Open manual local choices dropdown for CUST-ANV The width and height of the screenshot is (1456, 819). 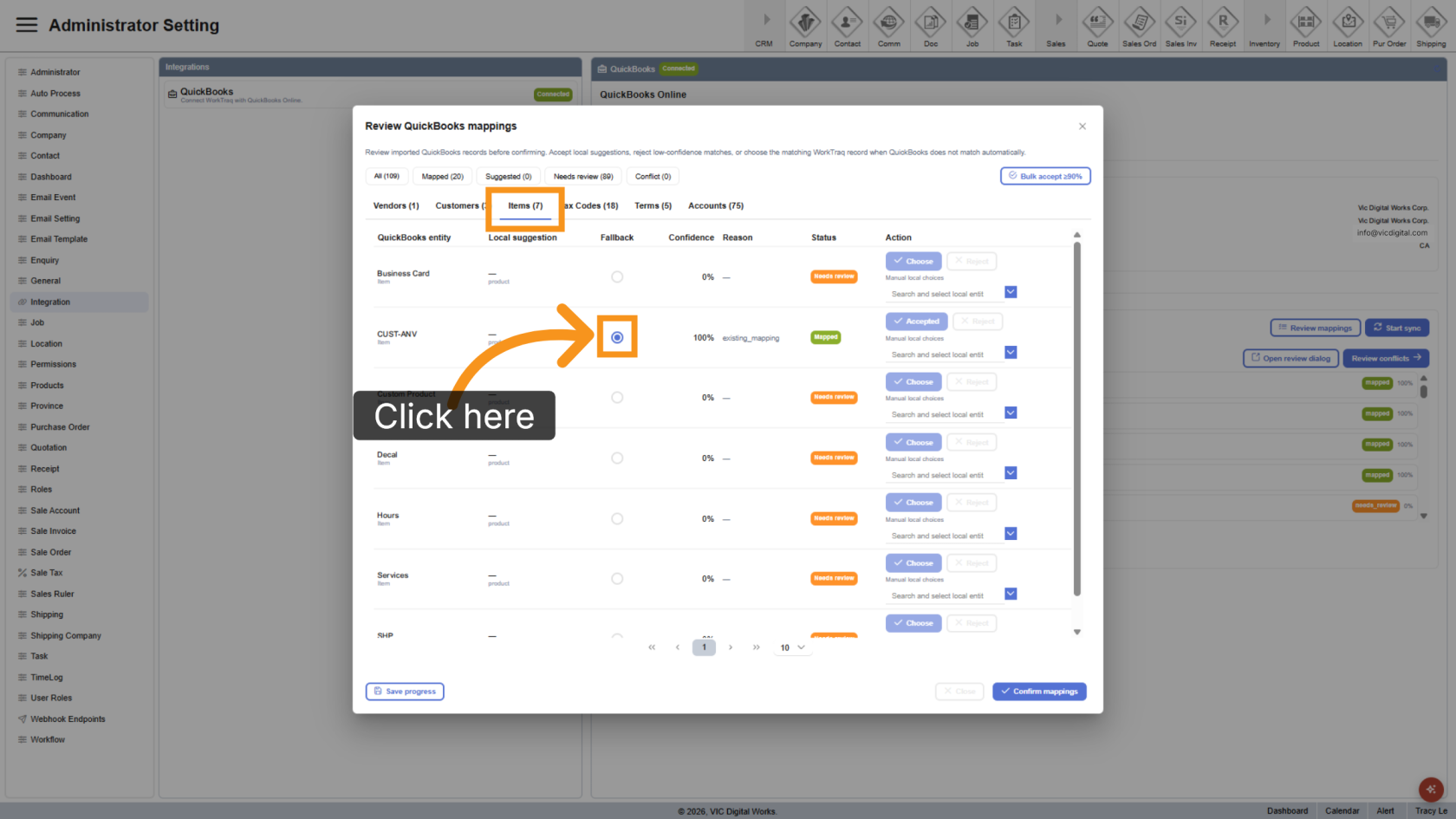pyautogui.click(x=1011, y=353)
